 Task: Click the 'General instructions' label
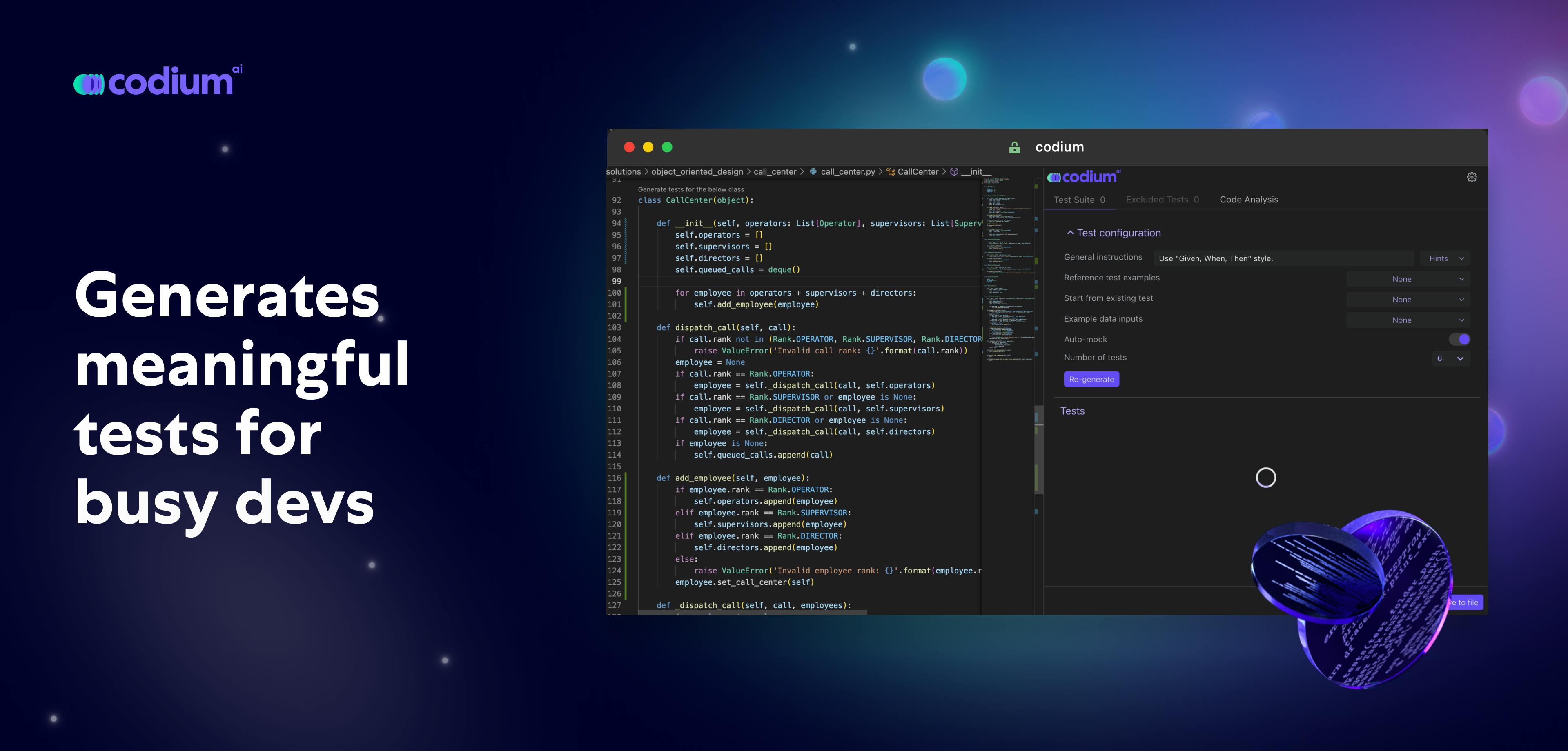tap(1103, 257)
